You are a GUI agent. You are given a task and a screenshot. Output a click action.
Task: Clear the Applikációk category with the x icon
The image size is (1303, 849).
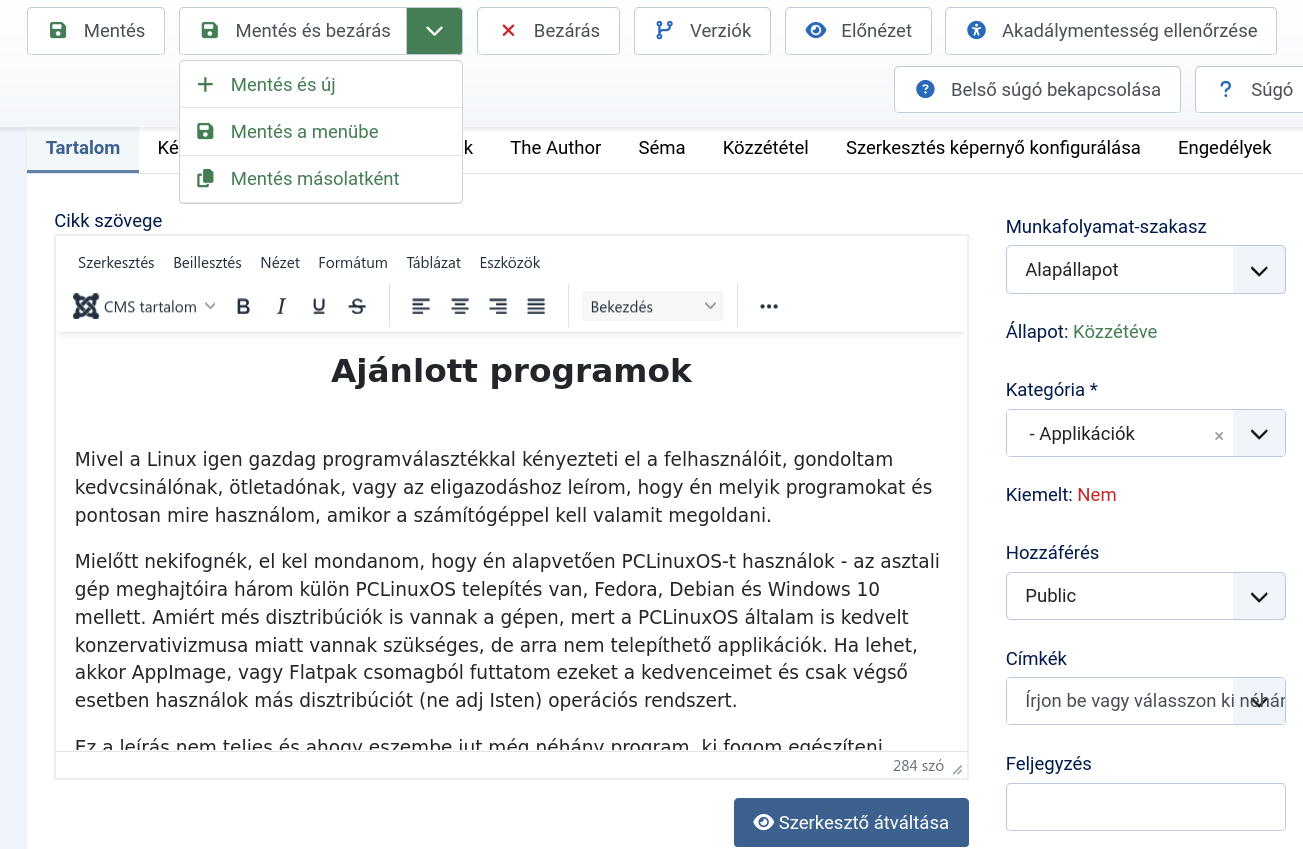(1218, 435)
